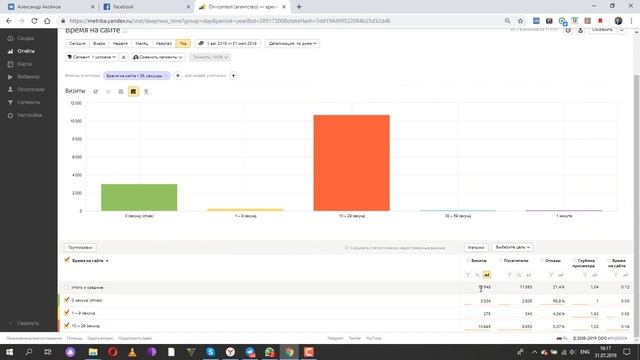Add a visit condition with first plus button
The image size is (640, 360).
click(x=178, y=76)
